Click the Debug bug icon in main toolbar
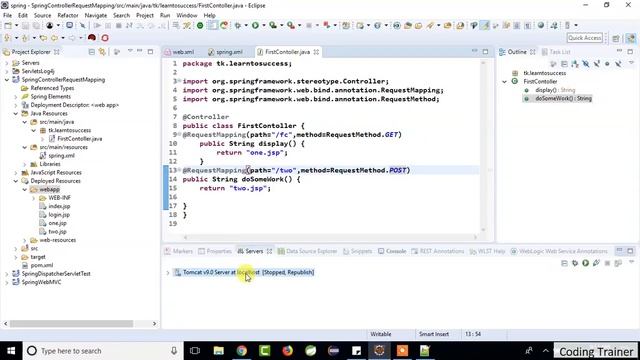640x360 pixels. (x=238, y=25)
